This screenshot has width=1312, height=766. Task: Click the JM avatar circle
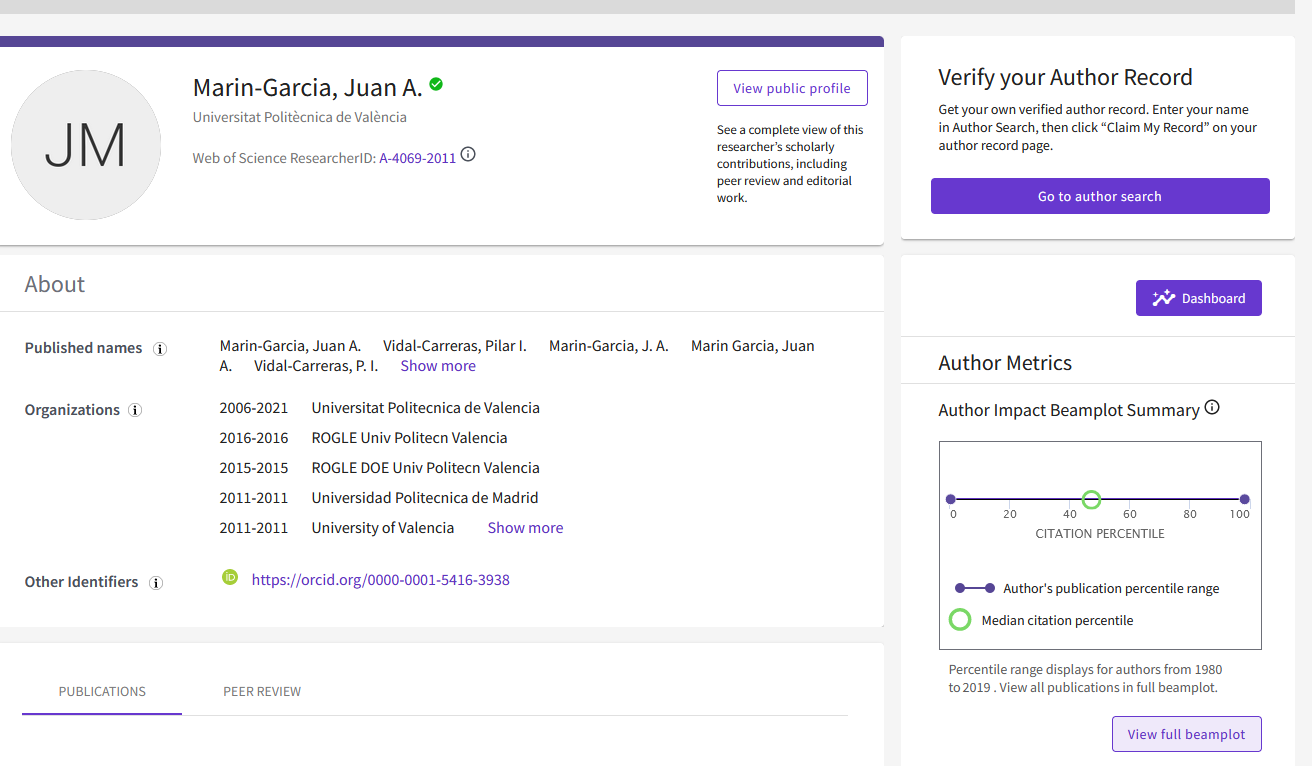point(86,145)
